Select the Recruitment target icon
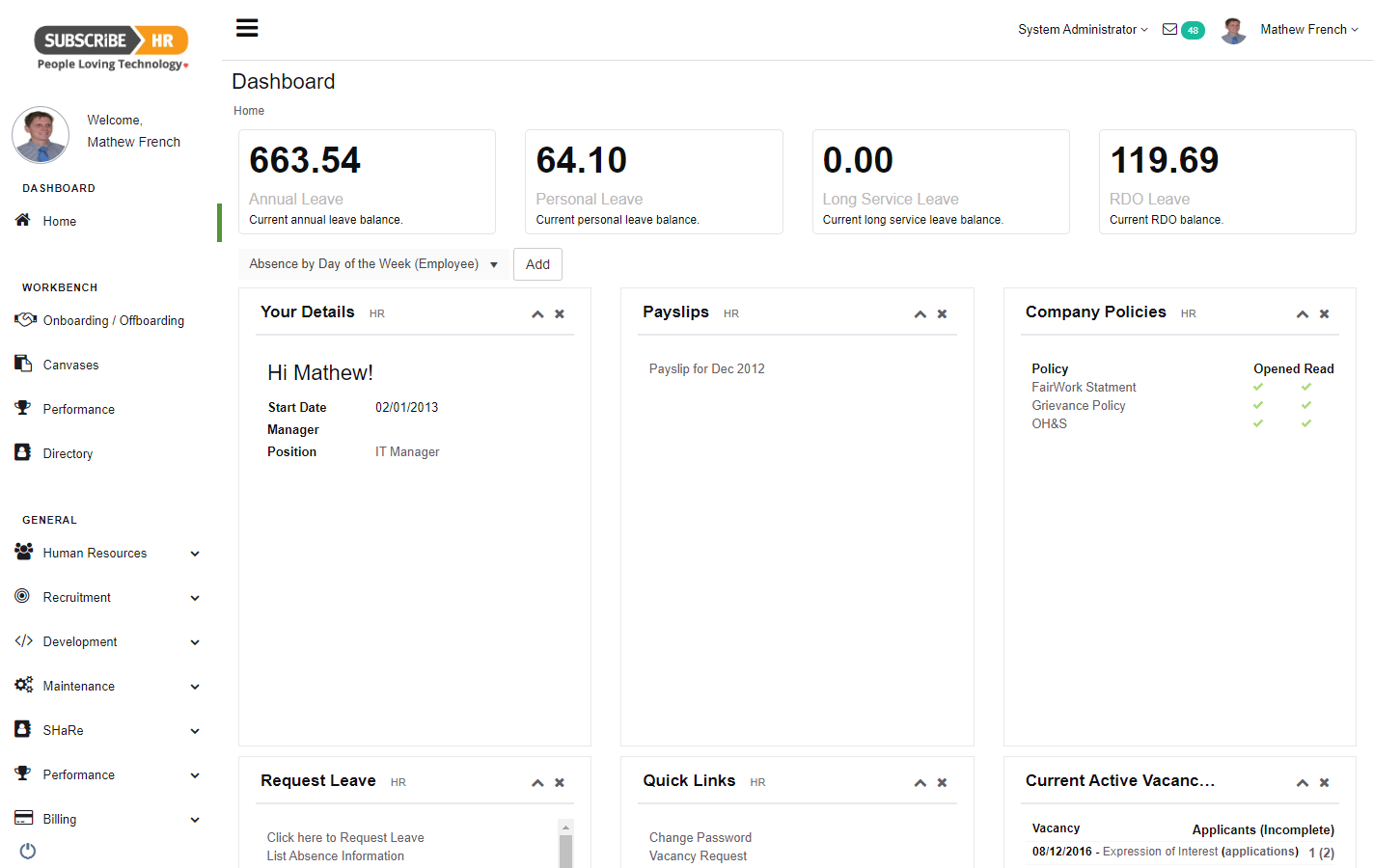Screen dimensions: 1373x868 (26, 596)
